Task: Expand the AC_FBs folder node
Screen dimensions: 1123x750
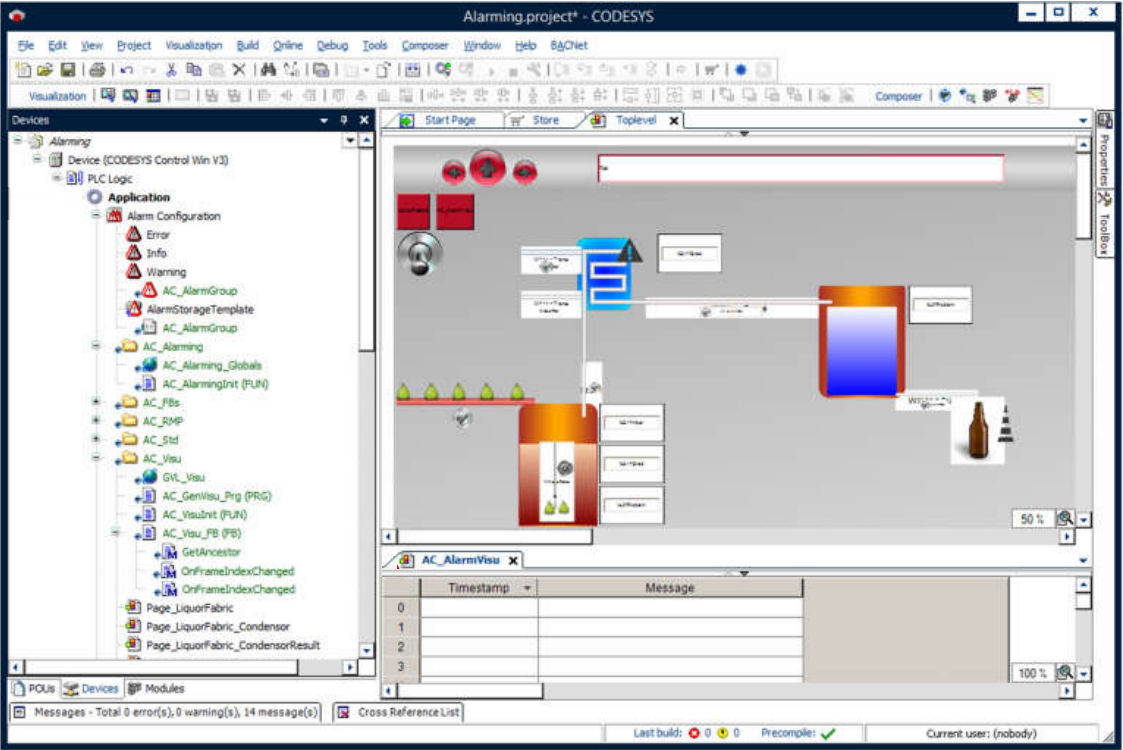Action: 97,403
